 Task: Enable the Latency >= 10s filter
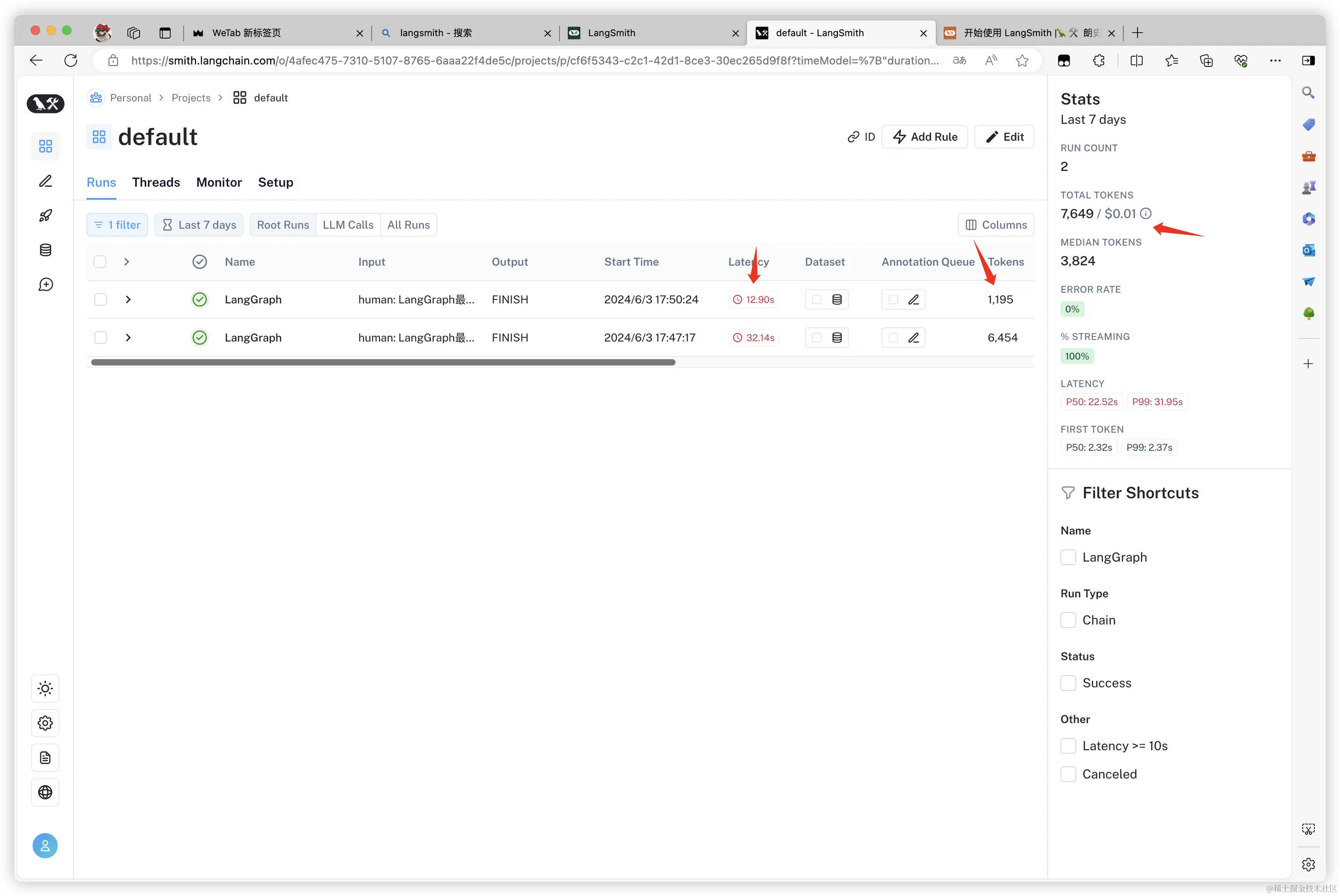(x=1068, y=746)
